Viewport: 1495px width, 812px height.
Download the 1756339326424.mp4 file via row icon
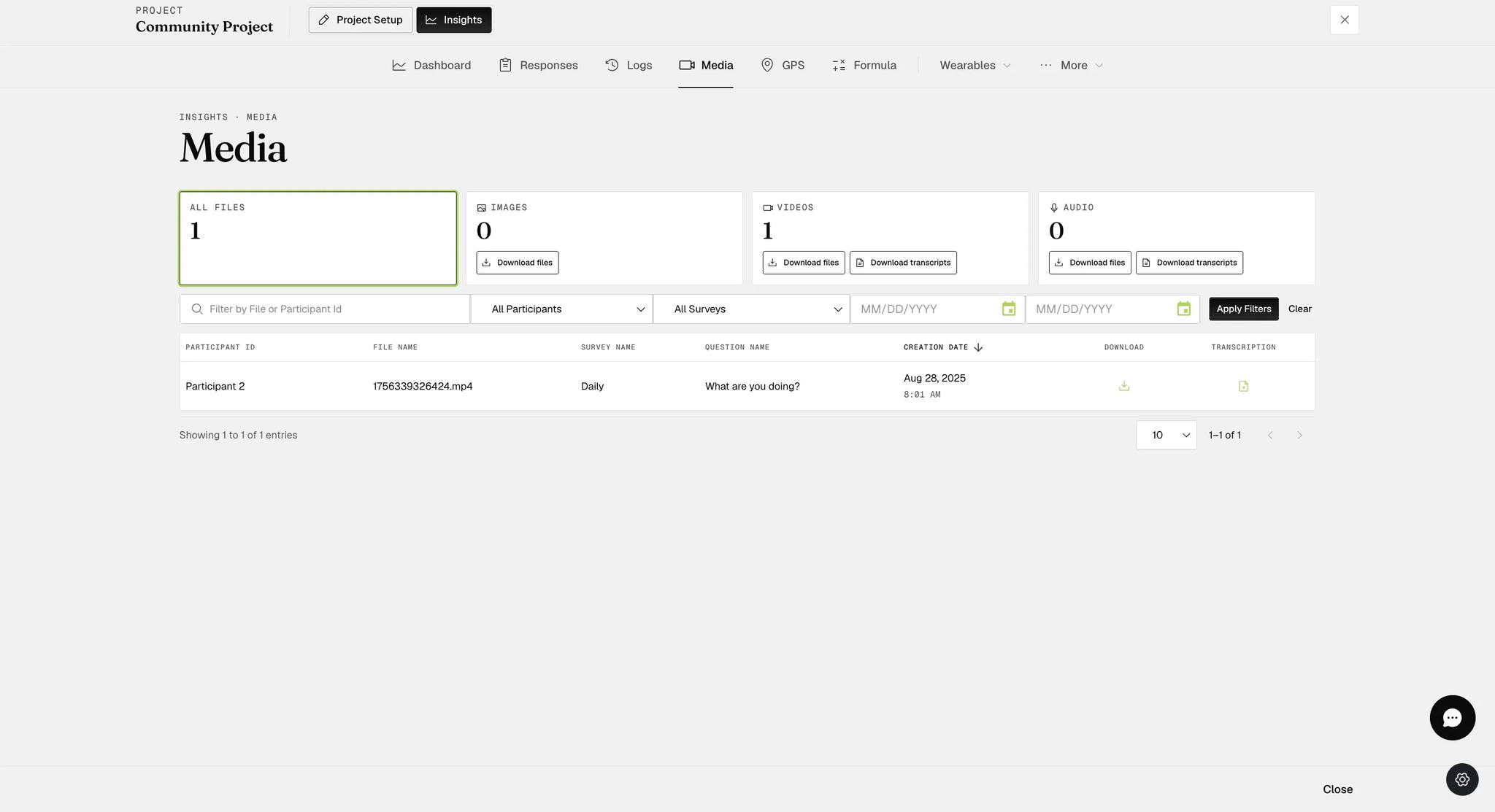(x=1124, y=386)
